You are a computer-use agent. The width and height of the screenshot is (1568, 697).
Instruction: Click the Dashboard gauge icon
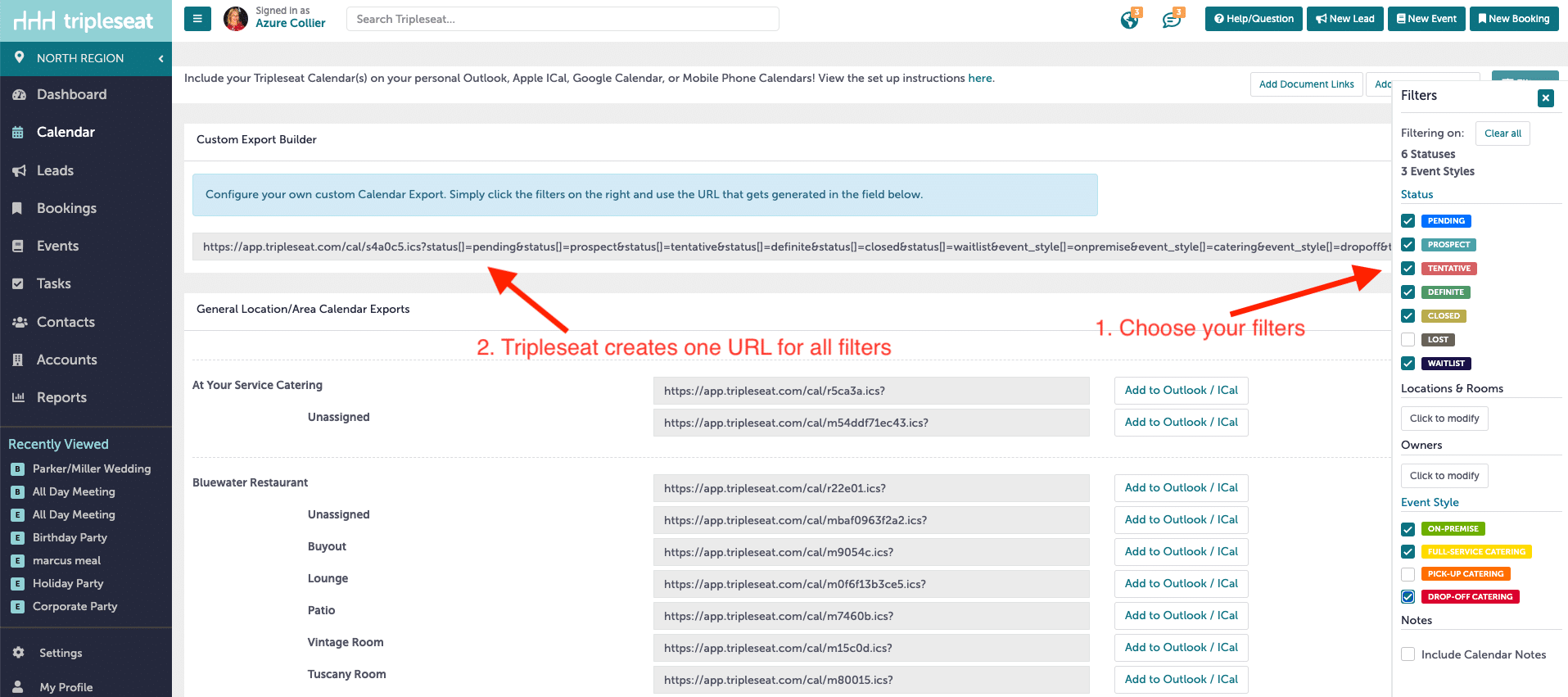19,95
